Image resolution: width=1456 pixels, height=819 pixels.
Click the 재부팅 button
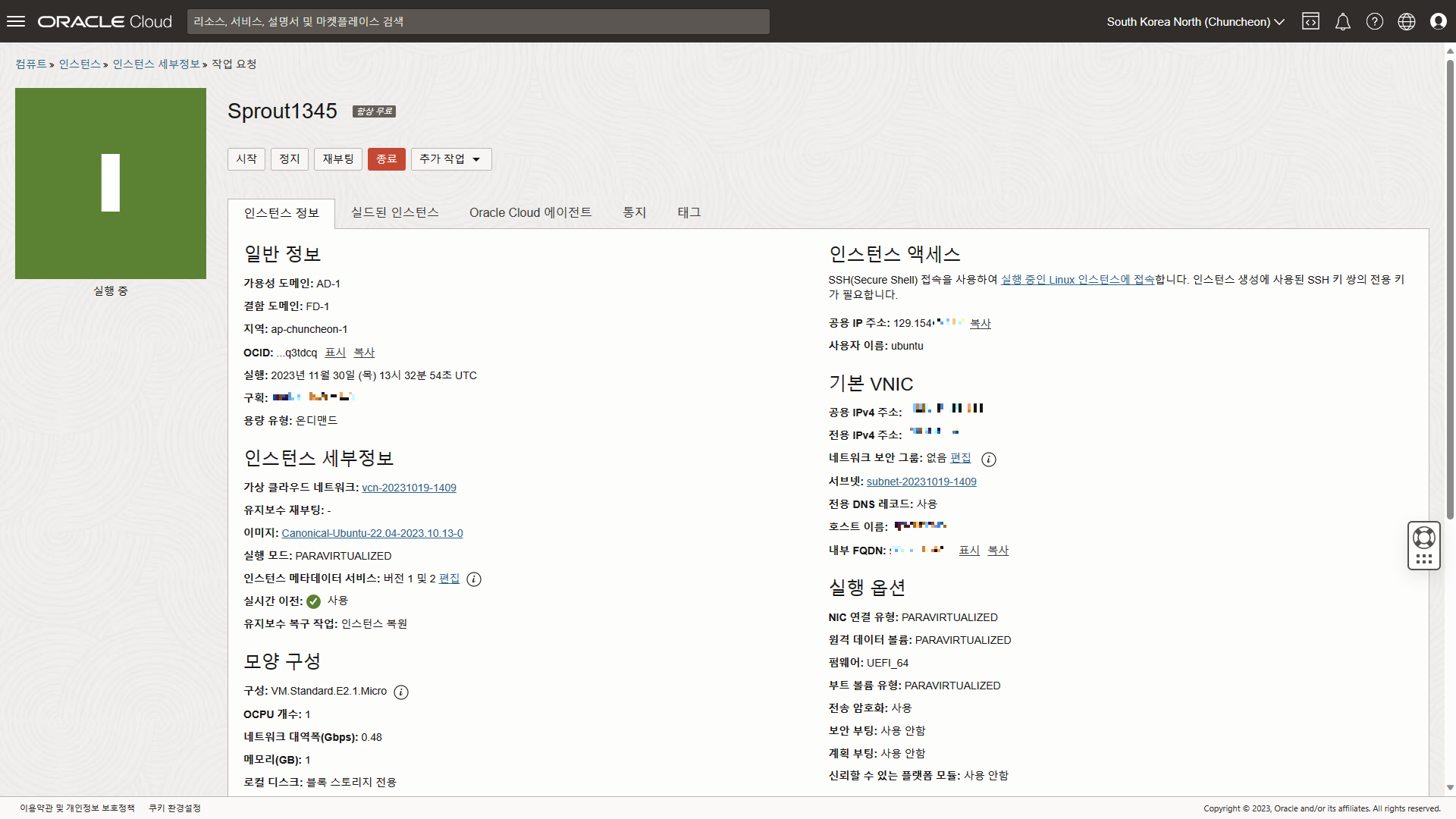pyautogui.click(x=338, y=159)
